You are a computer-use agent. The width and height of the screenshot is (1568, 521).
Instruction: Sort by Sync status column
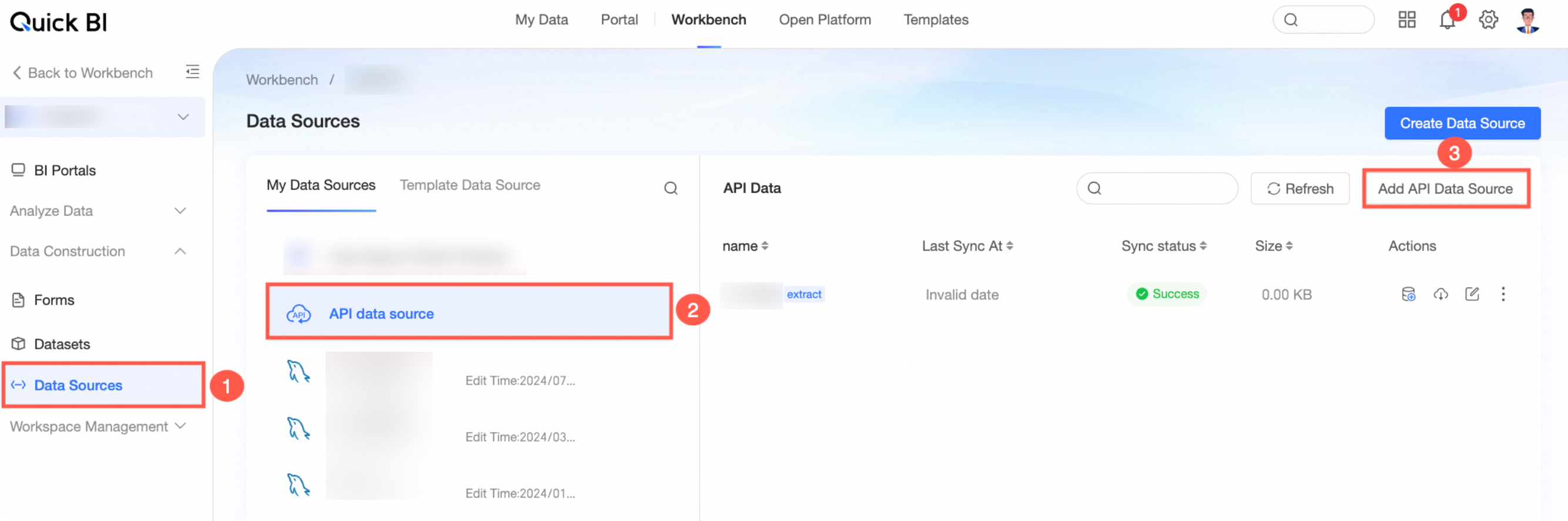[x=1164, y=246]
